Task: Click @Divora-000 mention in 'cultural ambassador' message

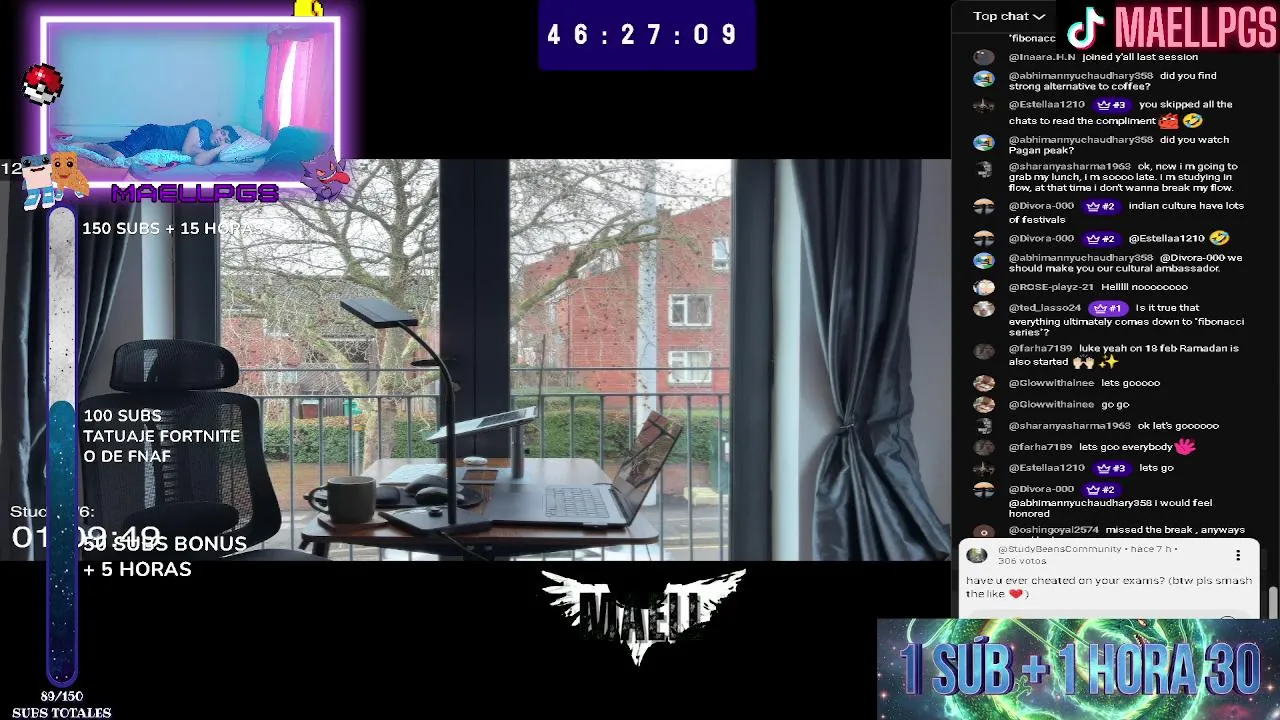Action: [1192, 258]
